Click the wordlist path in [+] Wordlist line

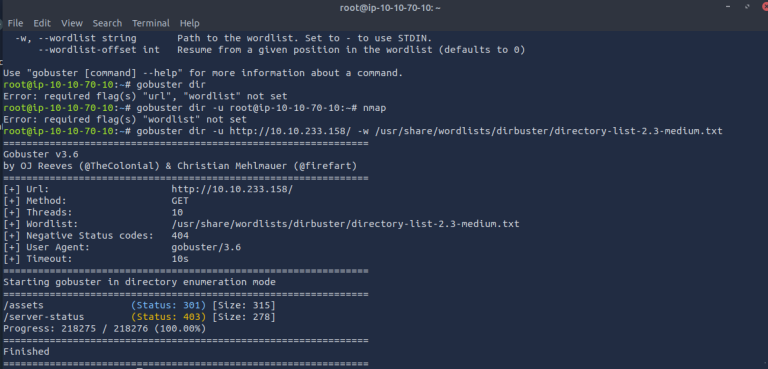[345, 224]
